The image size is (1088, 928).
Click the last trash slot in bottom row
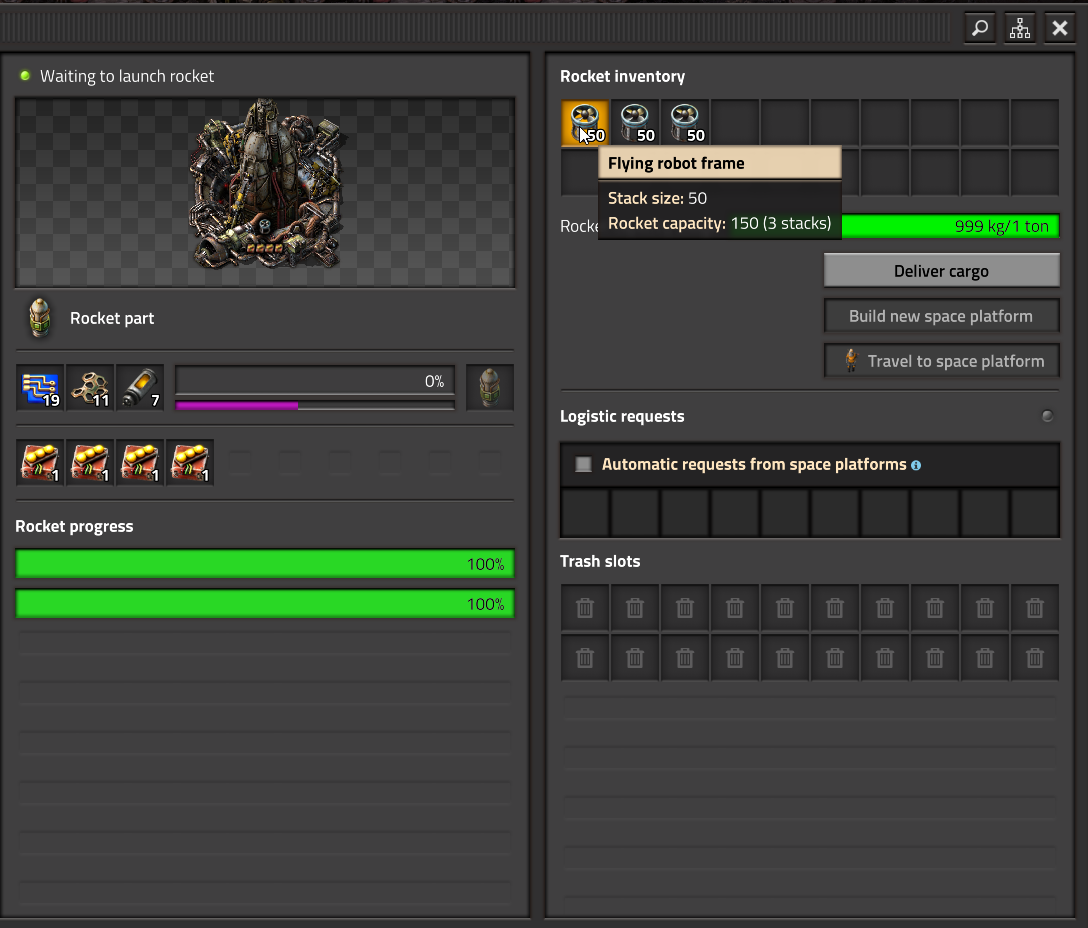[1035, 657]
